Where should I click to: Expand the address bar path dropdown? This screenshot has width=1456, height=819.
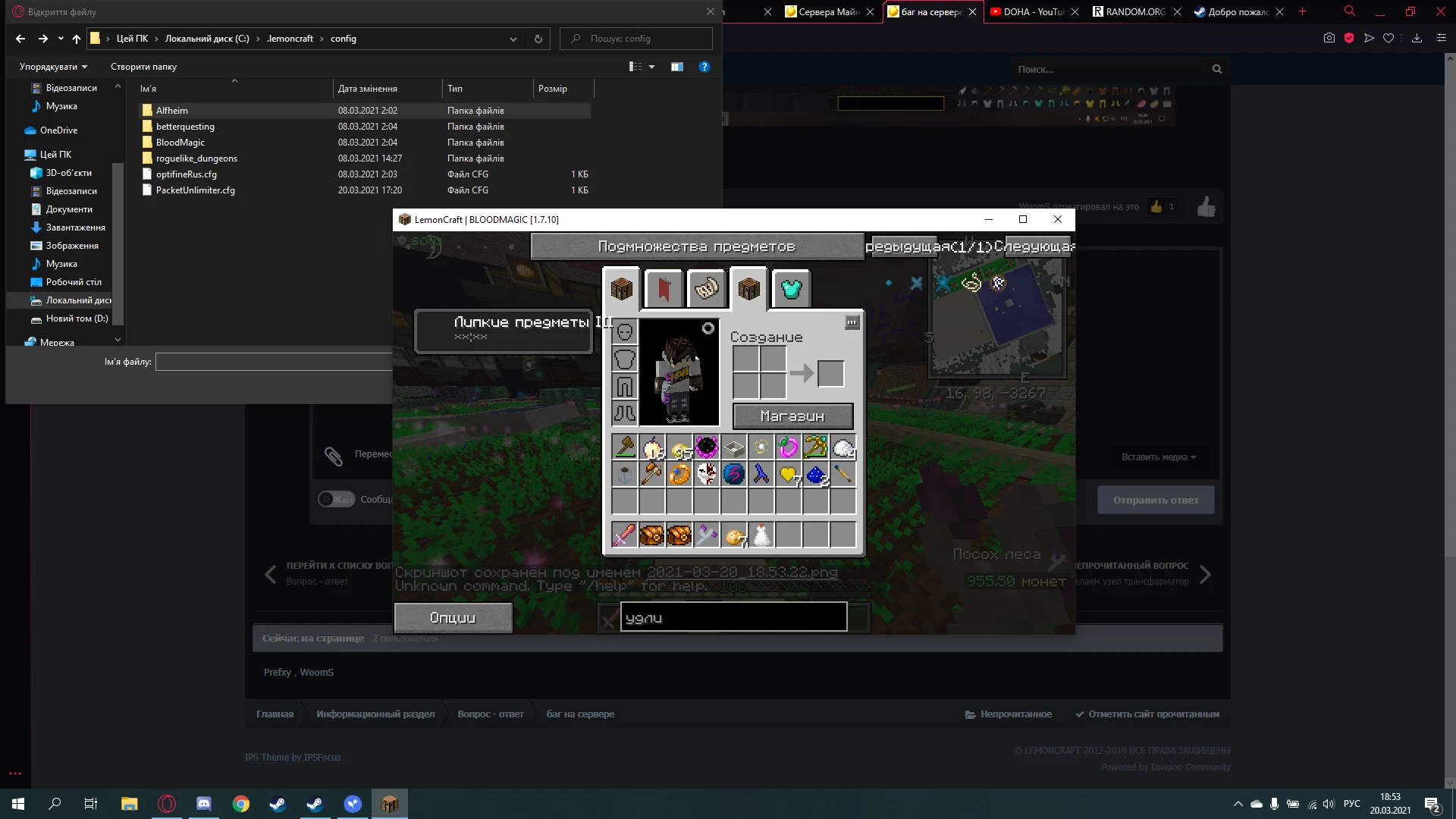point(513,39)
